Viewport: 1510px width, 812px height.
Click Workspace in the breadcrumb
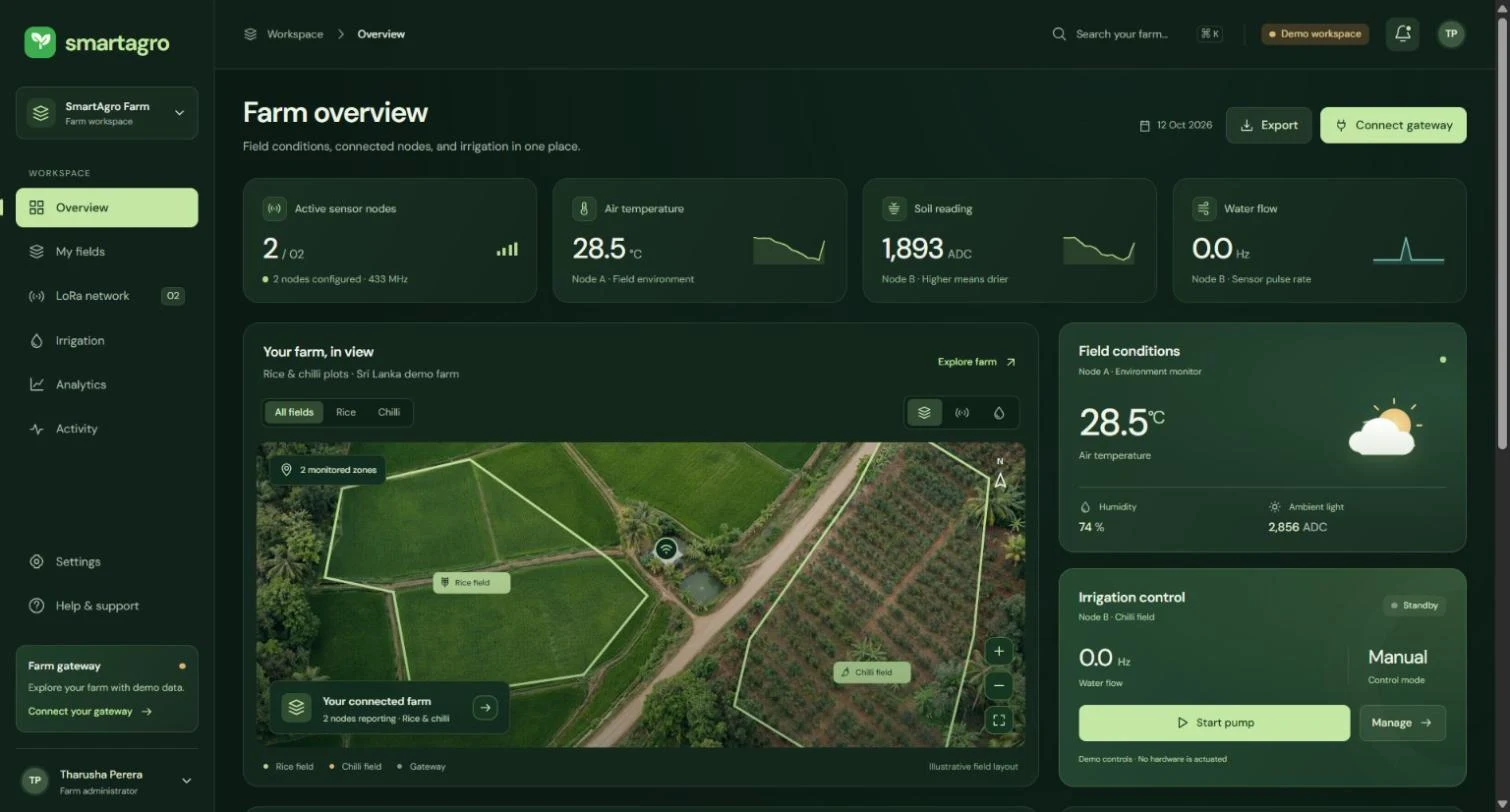coord(295,34)
